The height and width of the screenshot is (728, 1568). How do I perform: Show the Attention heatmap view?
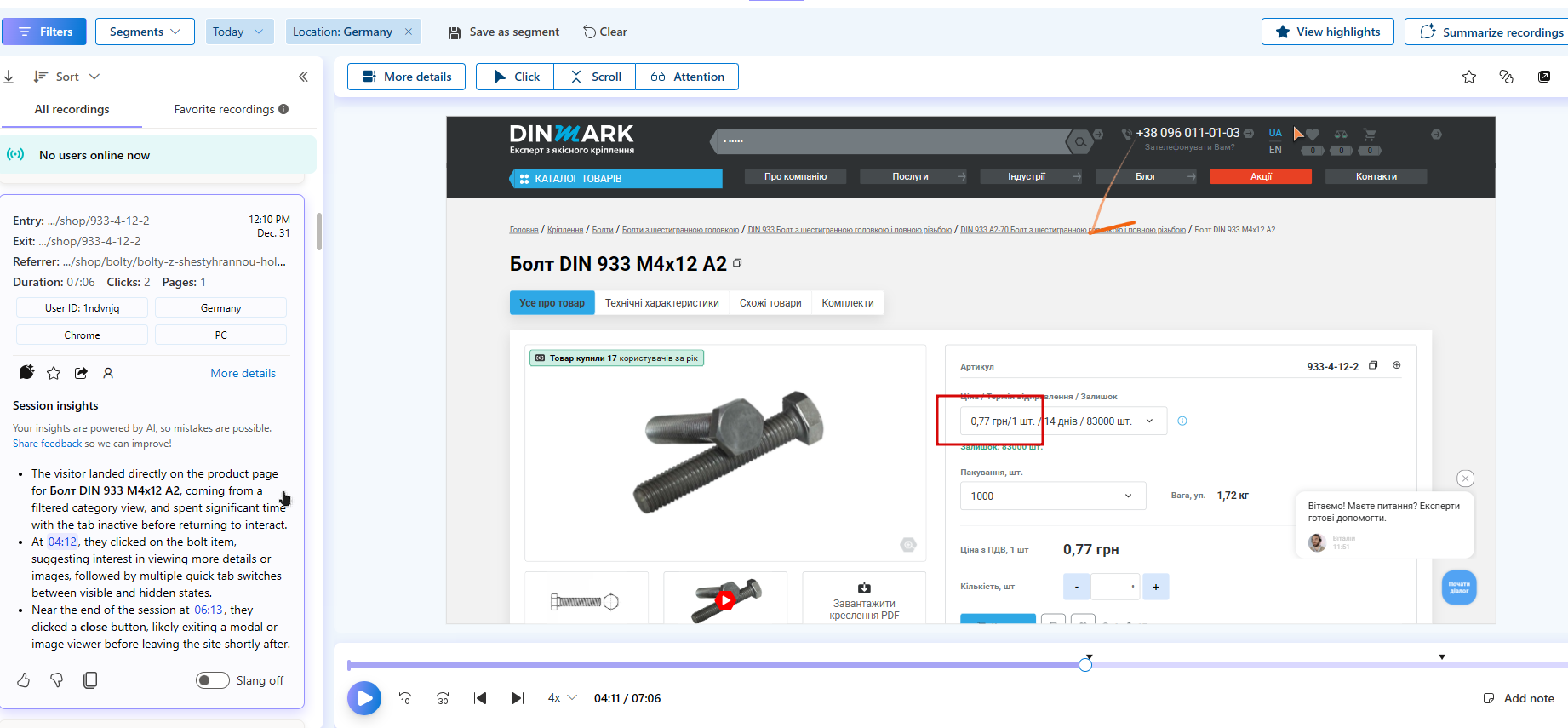(687, 77)
